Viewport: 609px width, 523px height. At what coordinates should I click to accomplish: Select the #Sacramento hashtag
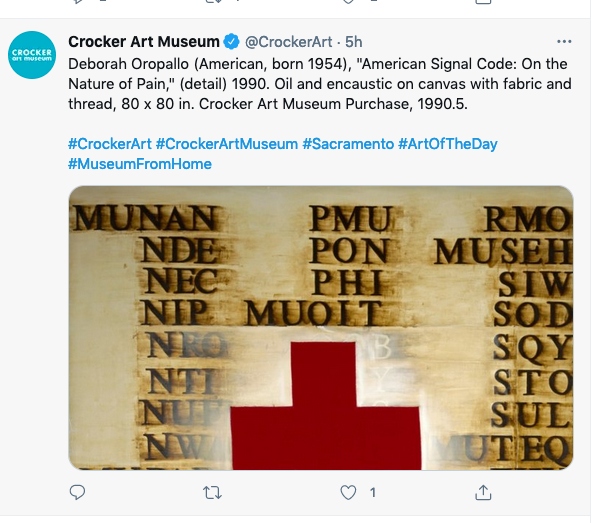point(348,144)
